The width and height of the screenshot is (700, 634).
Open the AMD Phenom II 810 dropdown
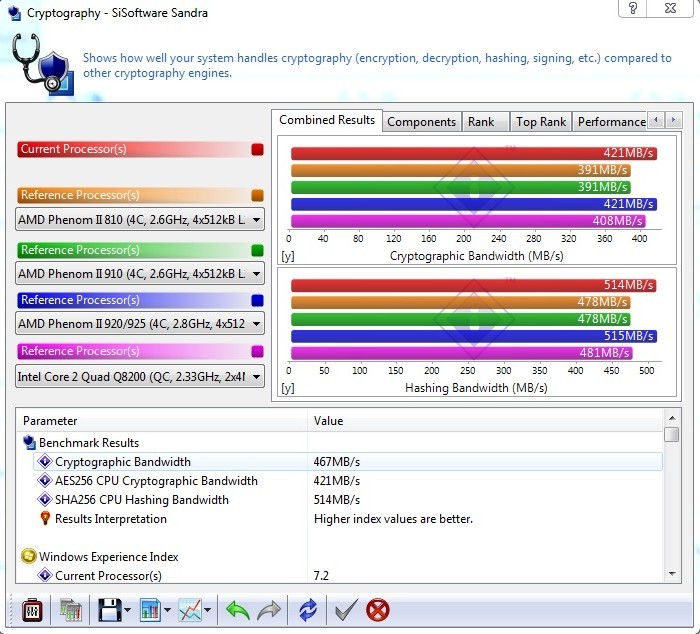tap(140, 219)
